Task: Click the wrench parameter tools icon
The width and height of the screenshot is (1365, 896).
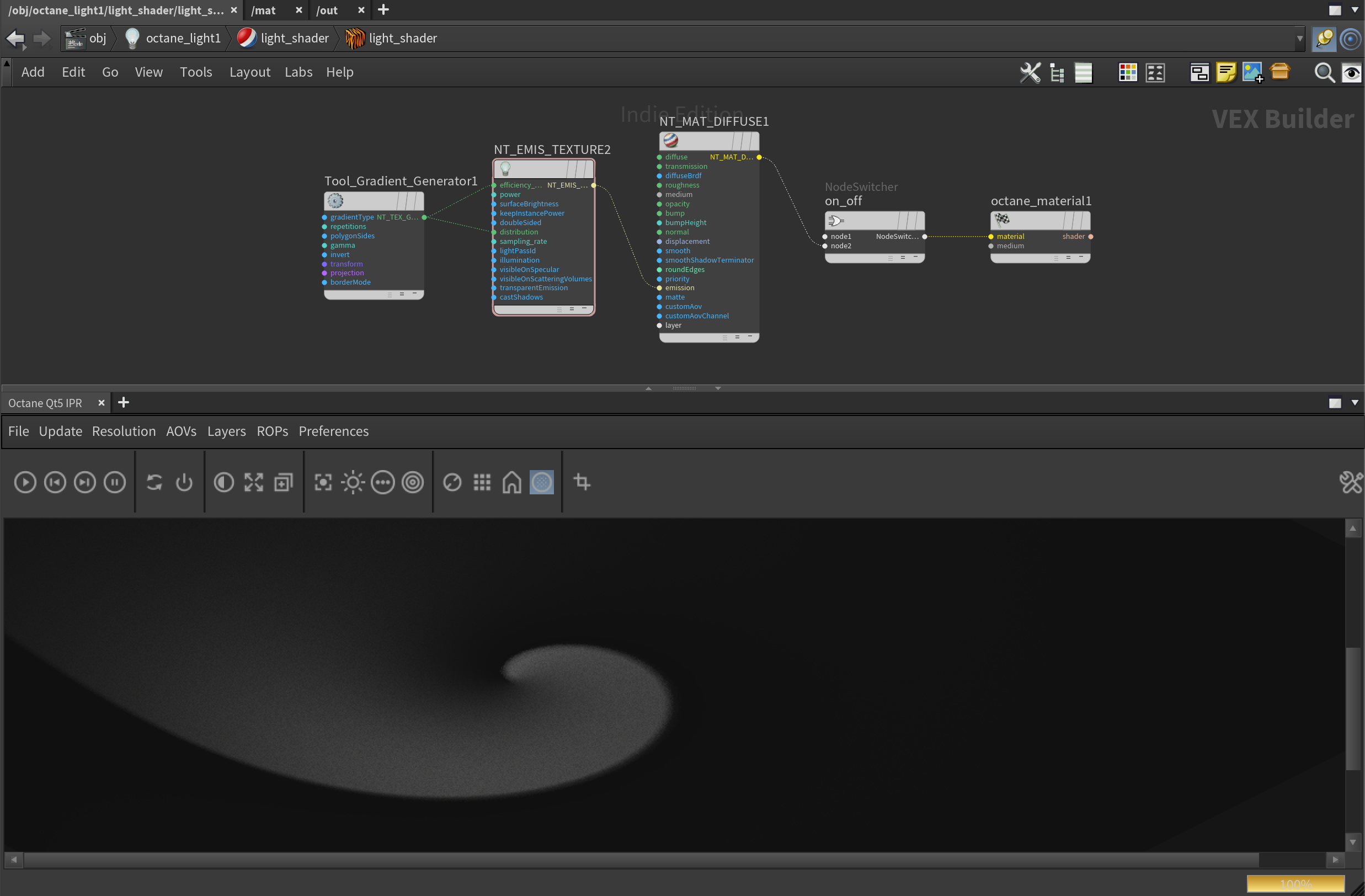Action: [1030, 73]
